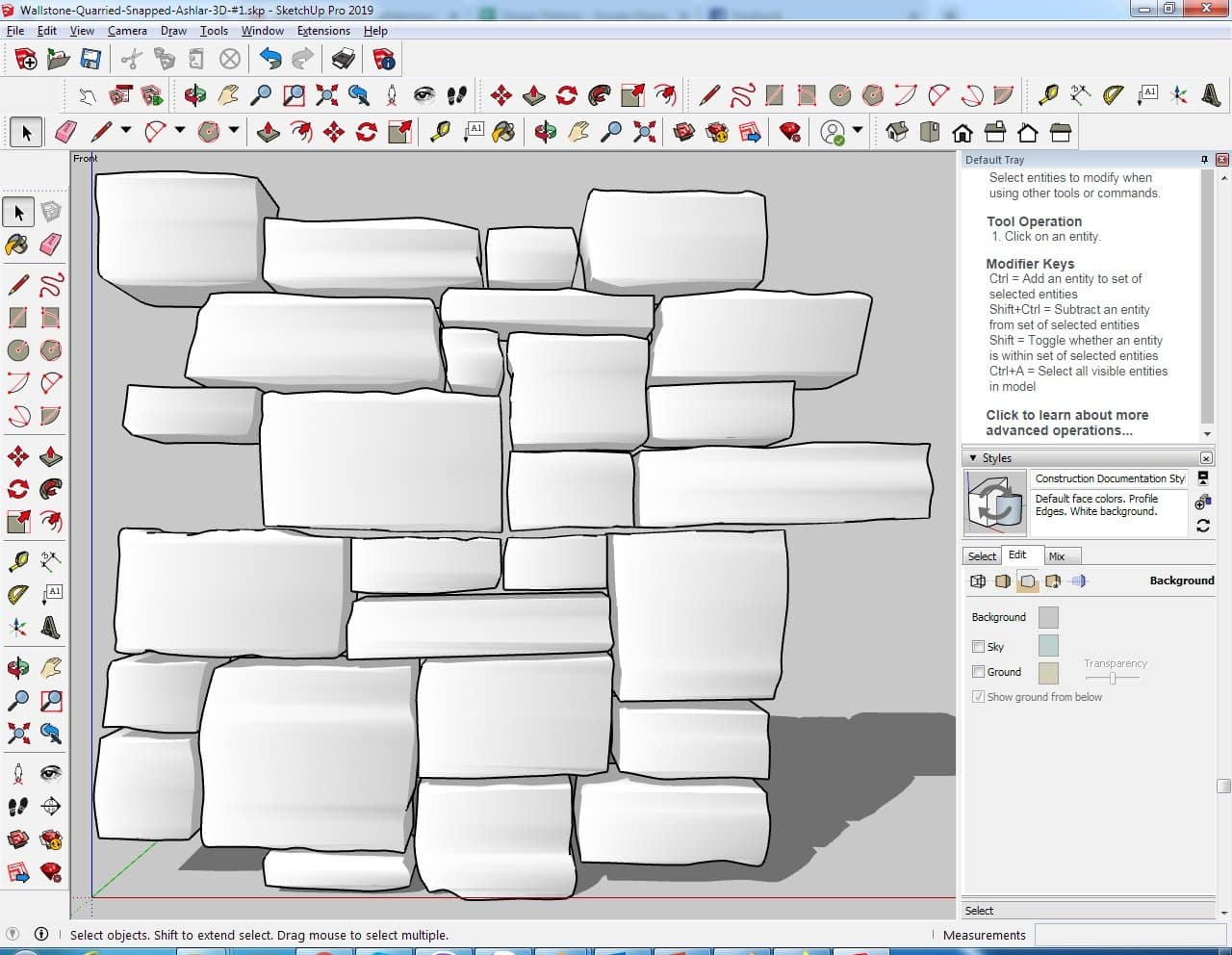Image resolution: width=1232 pixels, height=955 pixels.
Task: Select the Paint Bucket tool
Action: 17,245
